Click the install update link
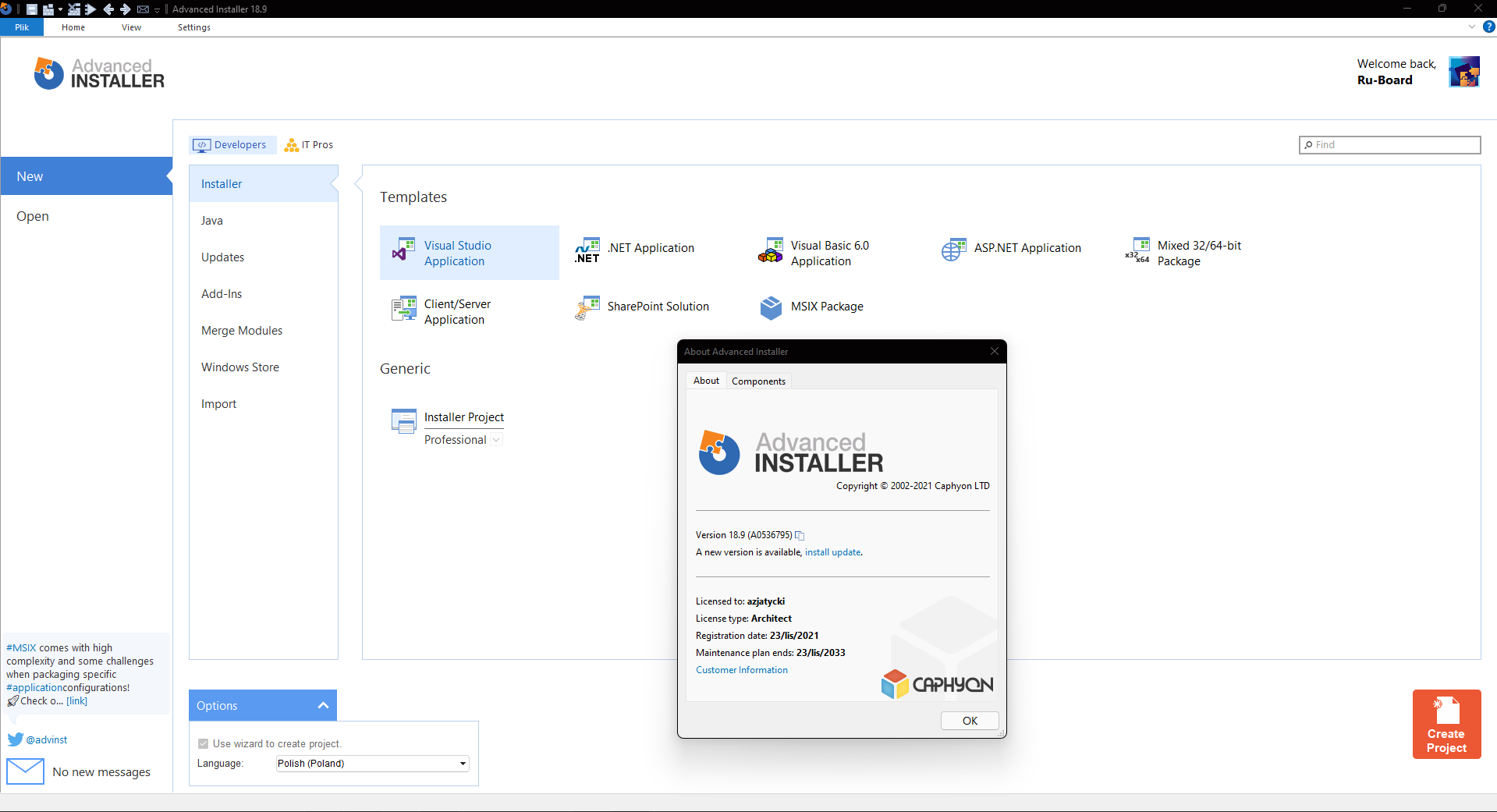1497x812 pixels. [x=833, y=552]
